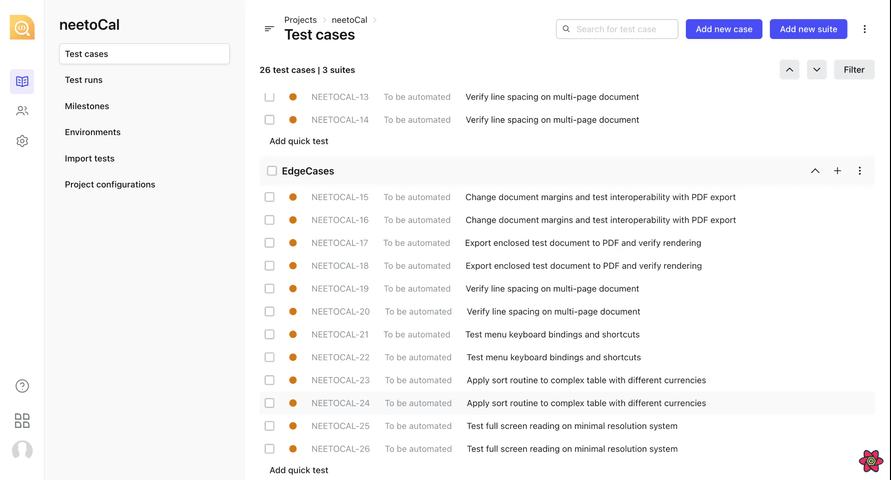Image resolution: width=891 pixels, height=480 pixels.
Task: Open the product switcher grid icon
Action: click(22, 420)
